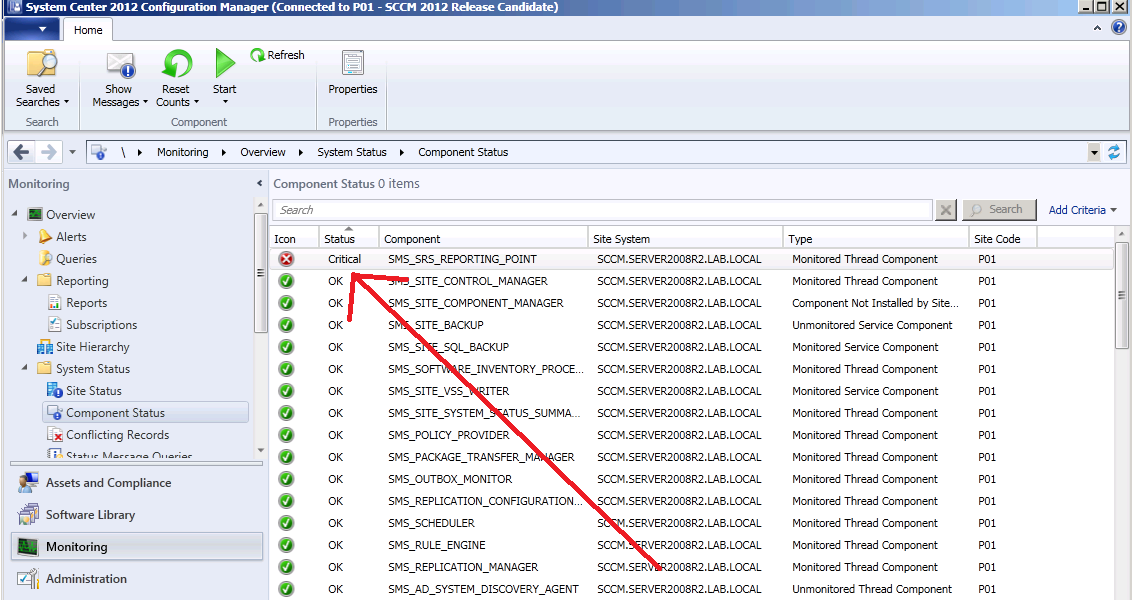Click the Conflicting Records node icon
Image resolution: width=1132 pixels, height=600 pixels.
pyautogui.click(x=55, y=435)
